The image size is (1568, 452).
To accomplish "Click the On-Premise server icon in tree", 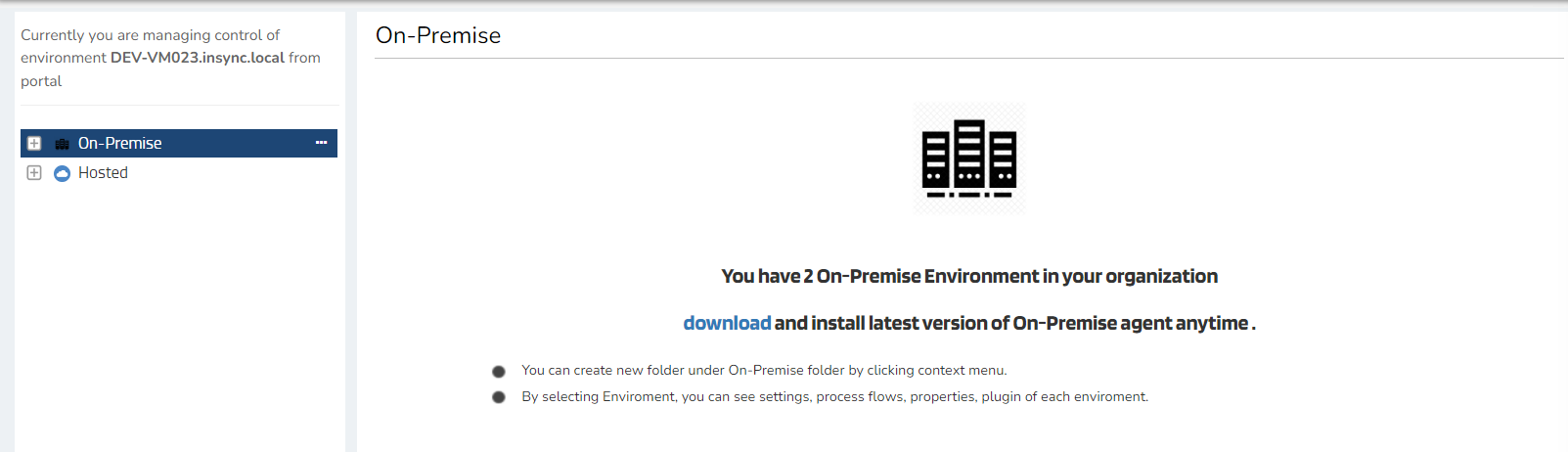I will pyautogui.click(x=62, y=144).
